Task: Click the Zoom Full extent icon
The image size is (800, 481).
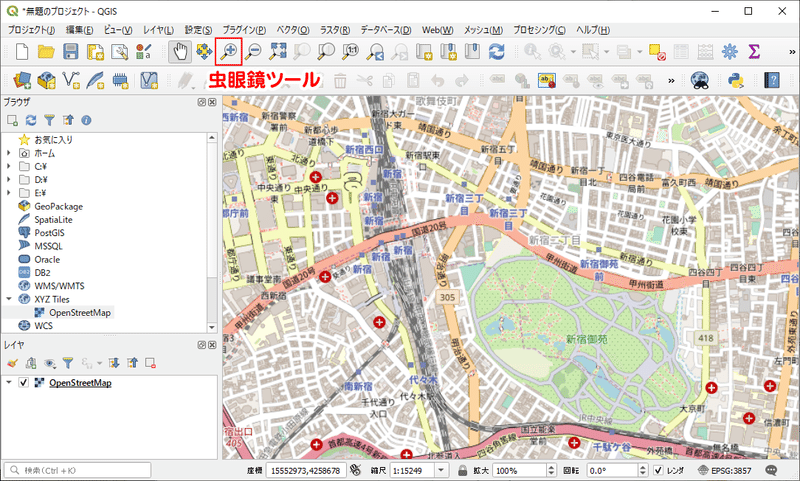Action: coord(278,51)
